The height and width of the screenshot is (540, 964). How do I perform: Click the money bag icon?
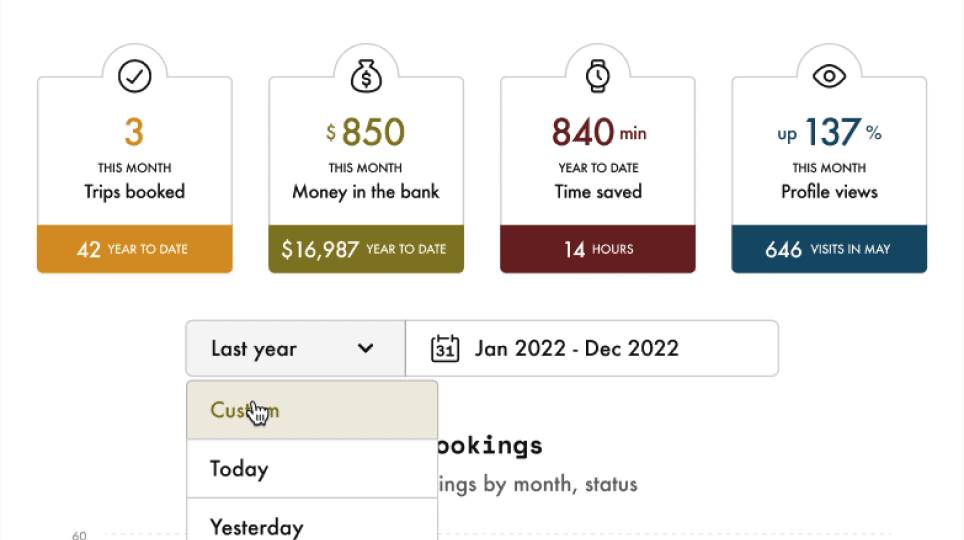(366, 76)
